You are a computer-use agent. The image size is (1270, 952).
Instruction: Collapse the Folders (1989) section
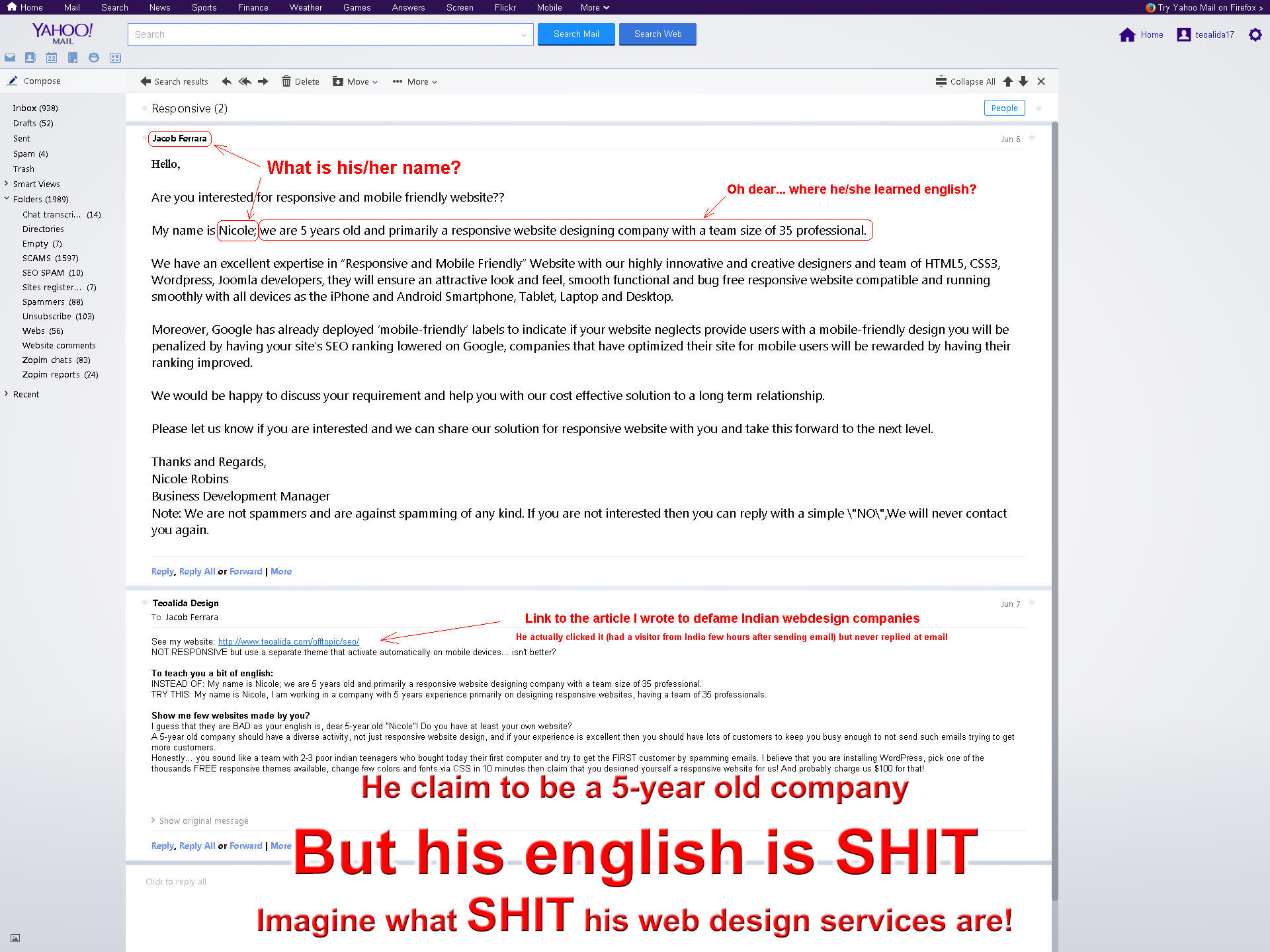pyautogui.click(x=7, y=198)
